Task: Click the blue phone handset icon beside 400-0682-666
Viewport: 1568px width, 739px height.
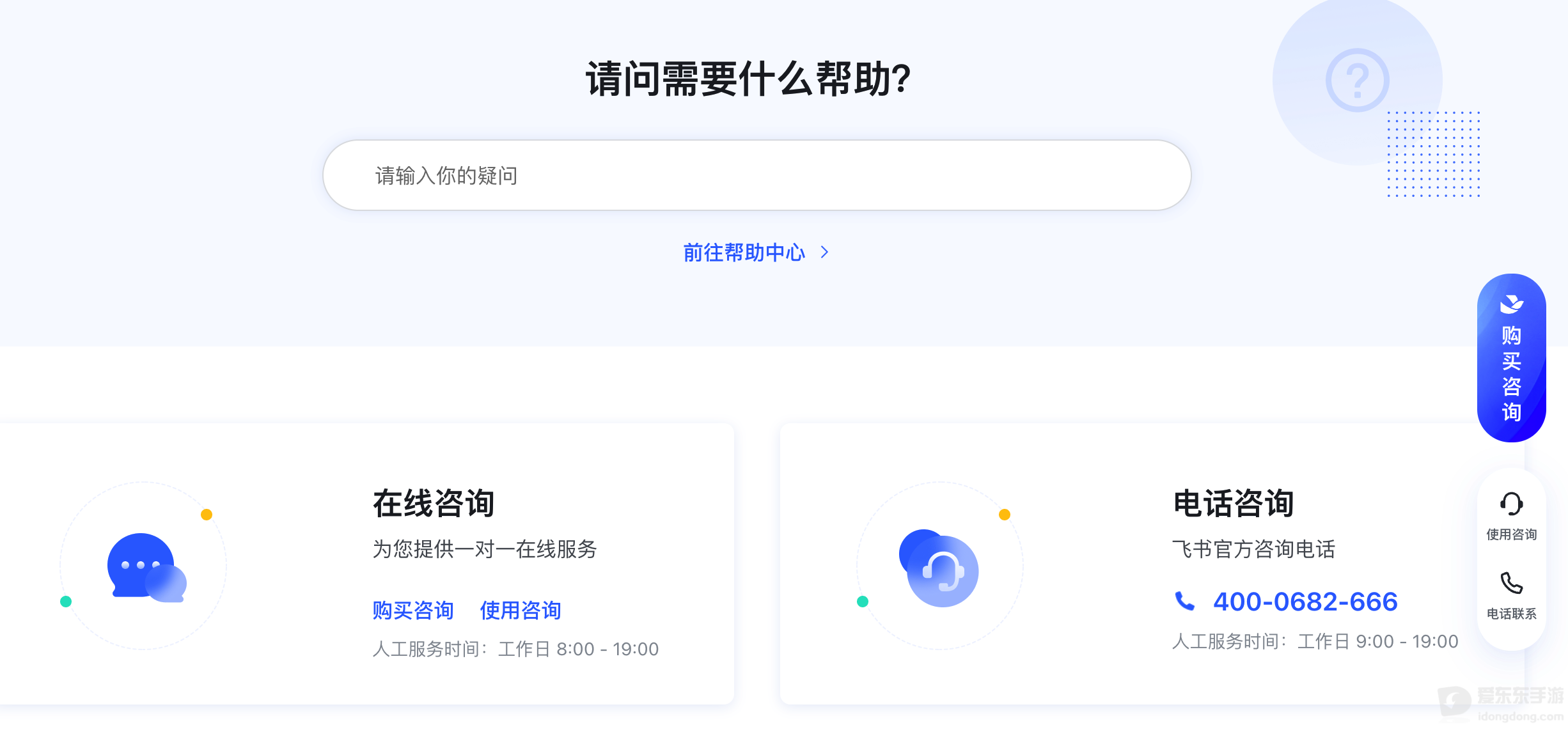Action: (x=1185, y=601)
